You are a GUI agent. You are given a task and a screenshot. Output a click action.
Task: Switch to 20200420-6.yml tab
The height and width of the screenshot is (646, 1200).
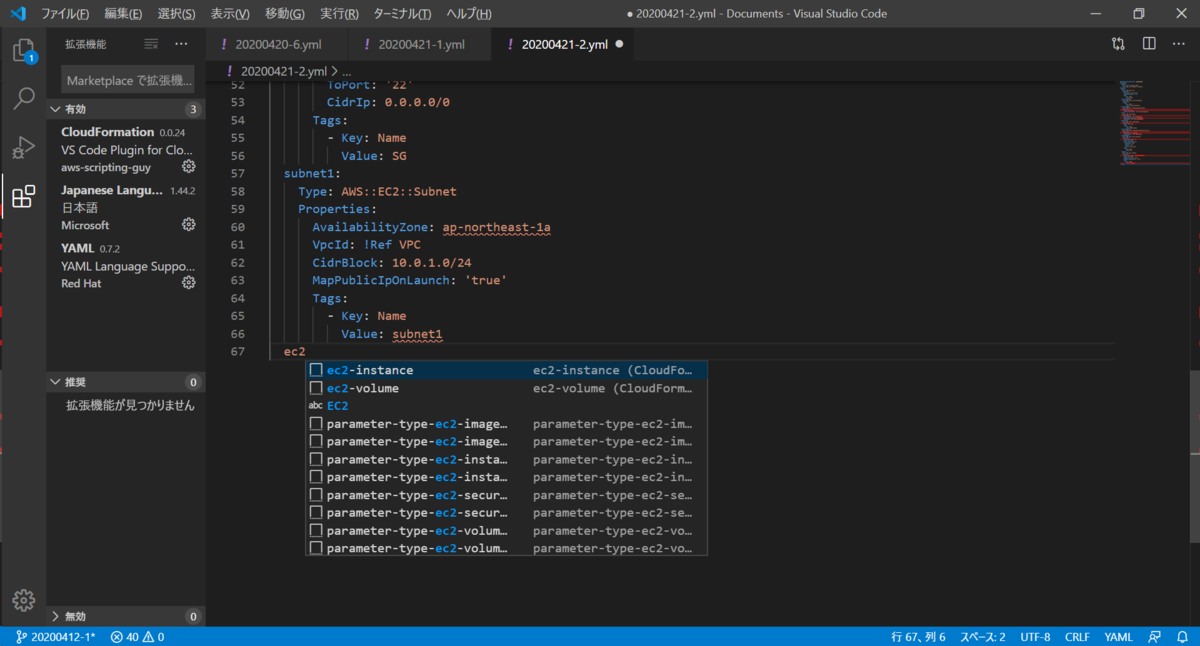(277, 44)
